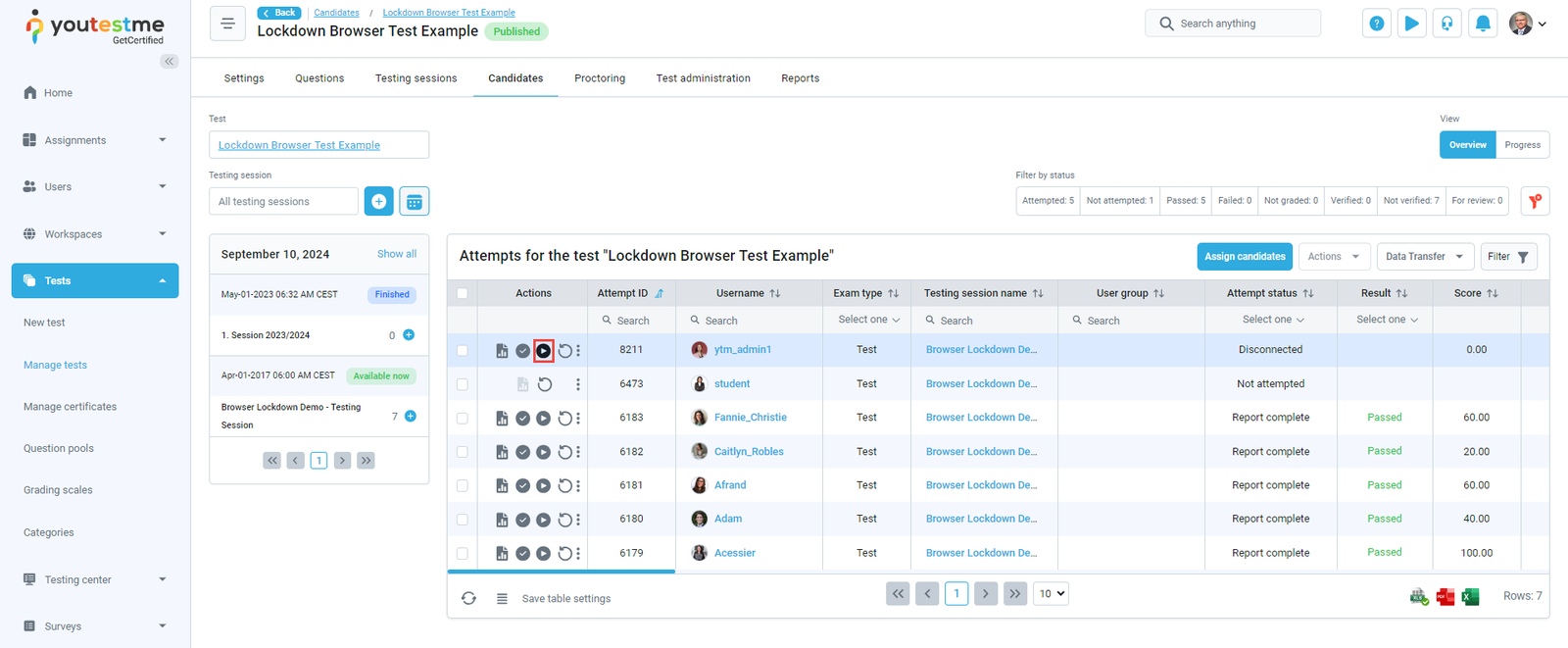Expand the Attempt status filter dropdown
The height and width of the screenshot is (648, 1568).
coord(1272,320)
